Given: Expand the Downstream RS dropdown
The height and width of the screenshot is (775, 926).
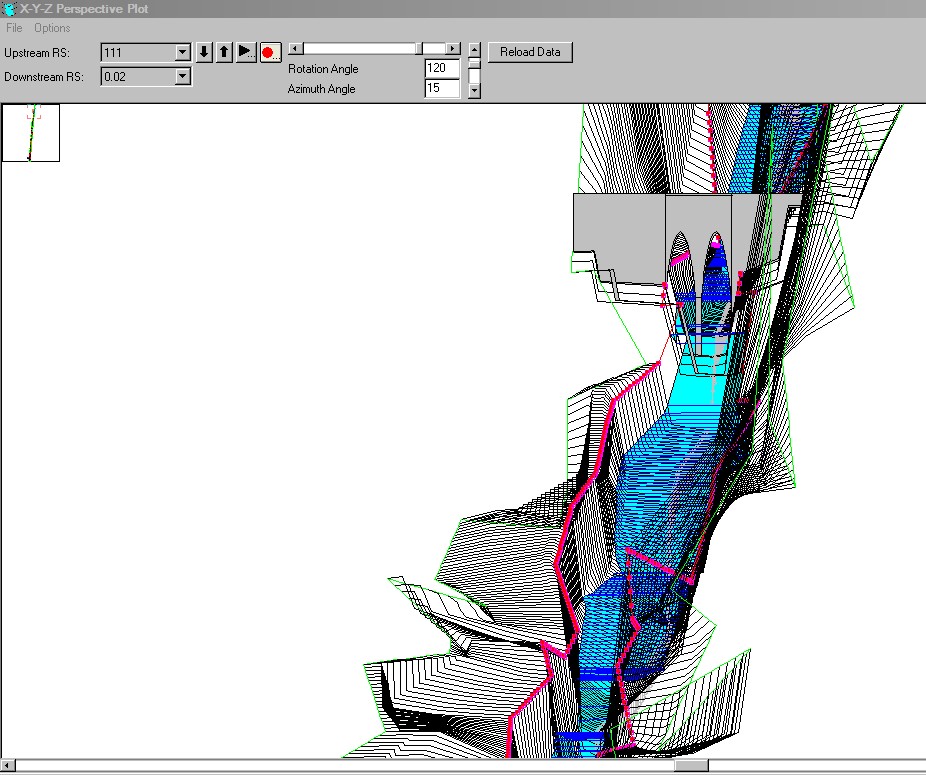Looking at the screenshot, I should pos(182,76).
